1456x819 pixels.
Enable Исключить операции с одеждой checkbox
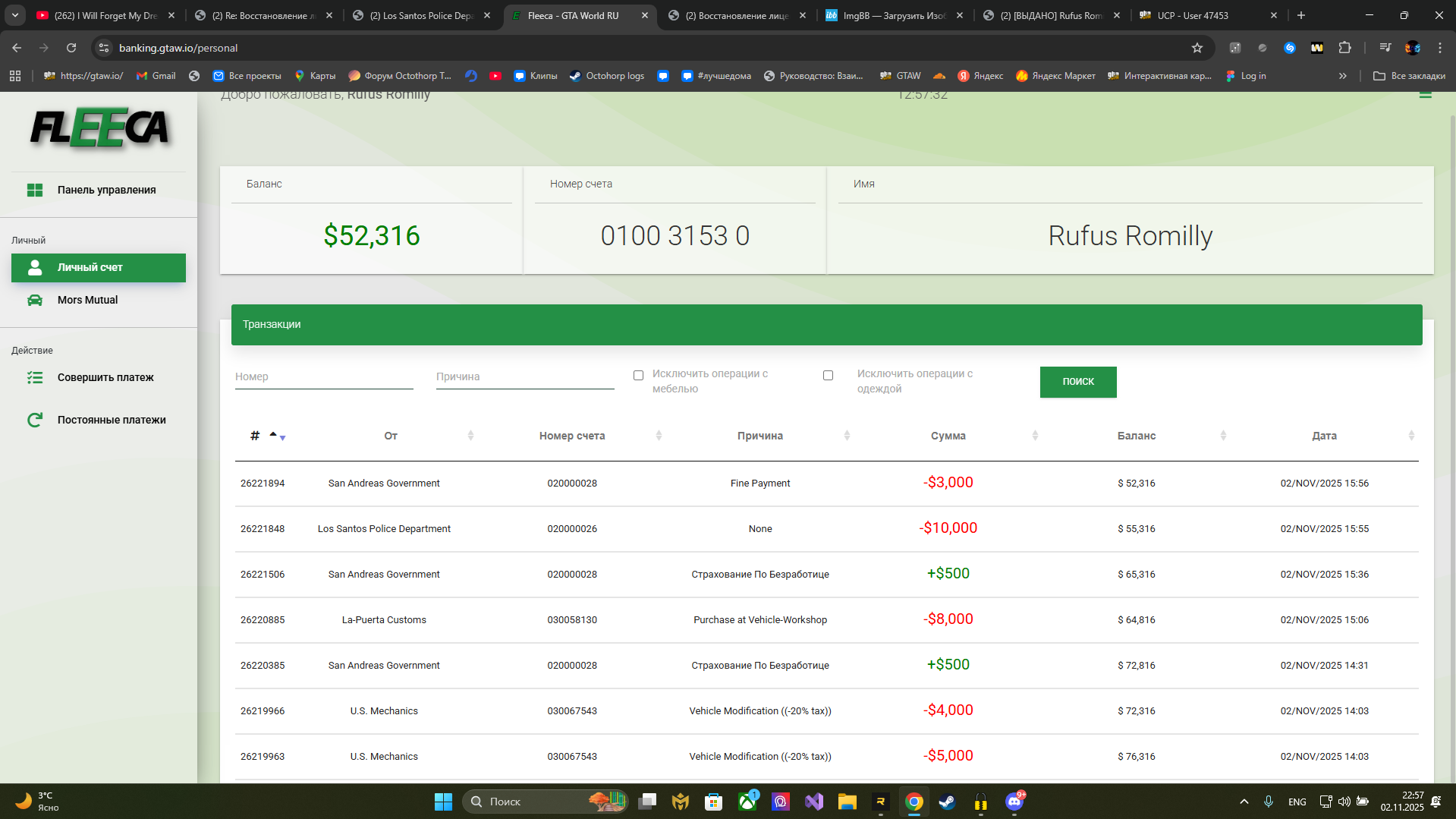point(828,376)
